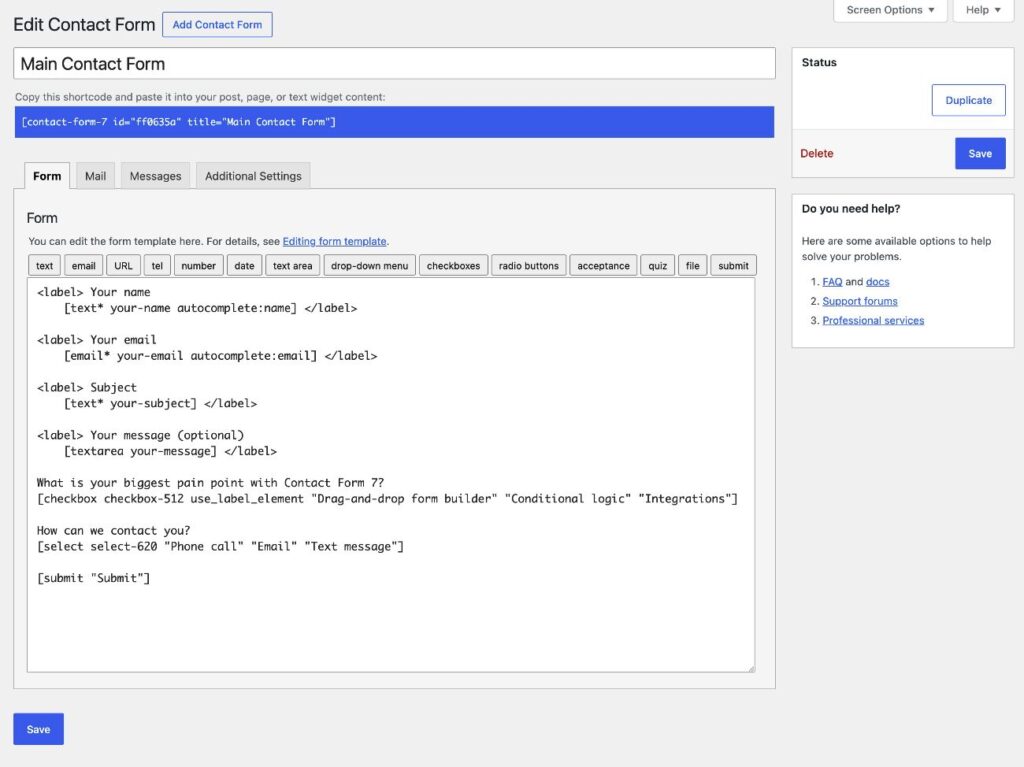Click the Status box heading
The height and width of the screenshot is (767, 1024).
819,63
